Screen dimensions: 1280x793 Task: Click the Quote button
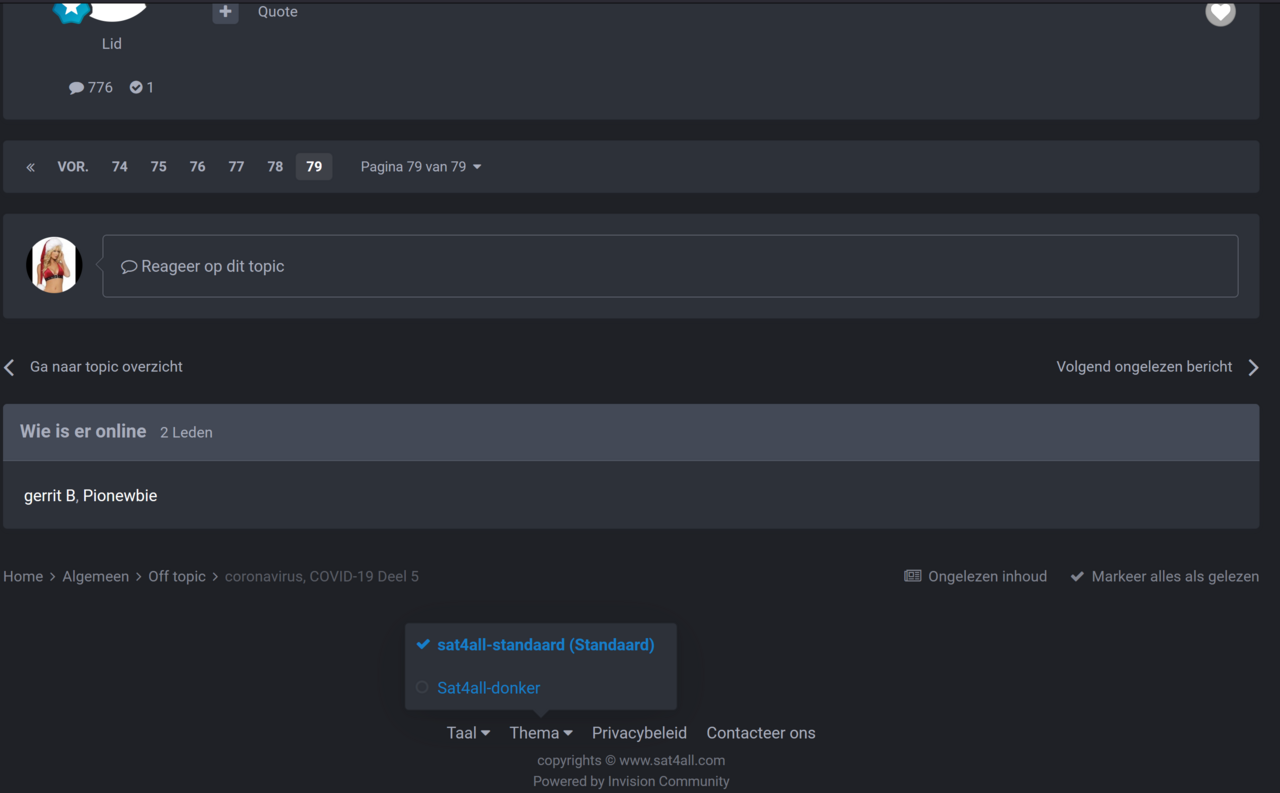point(277,12)
